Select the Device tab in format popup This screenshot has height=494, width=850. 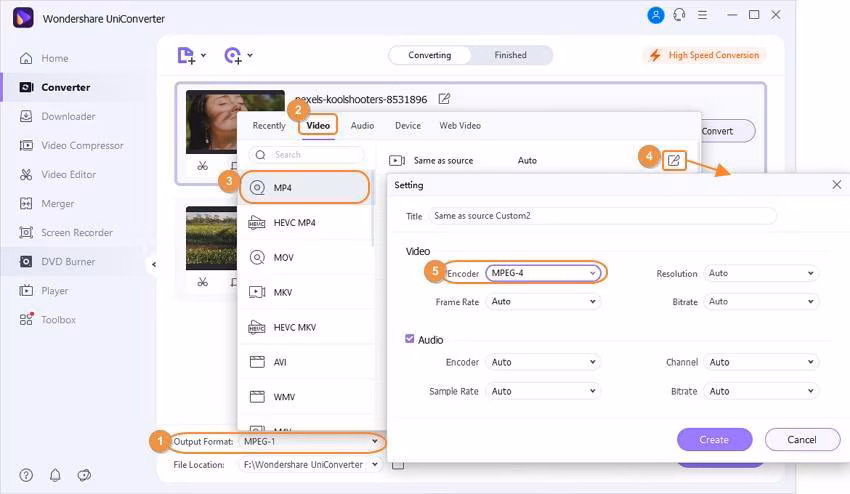(408, 126)
